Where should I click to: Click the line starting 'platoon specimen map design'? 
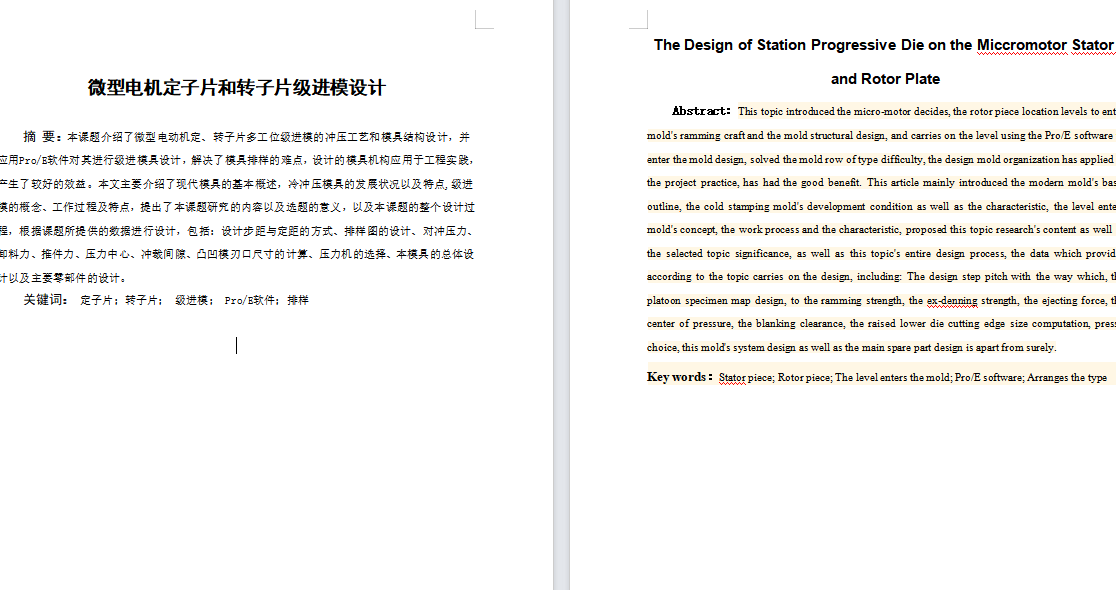(x=881, y=300)
